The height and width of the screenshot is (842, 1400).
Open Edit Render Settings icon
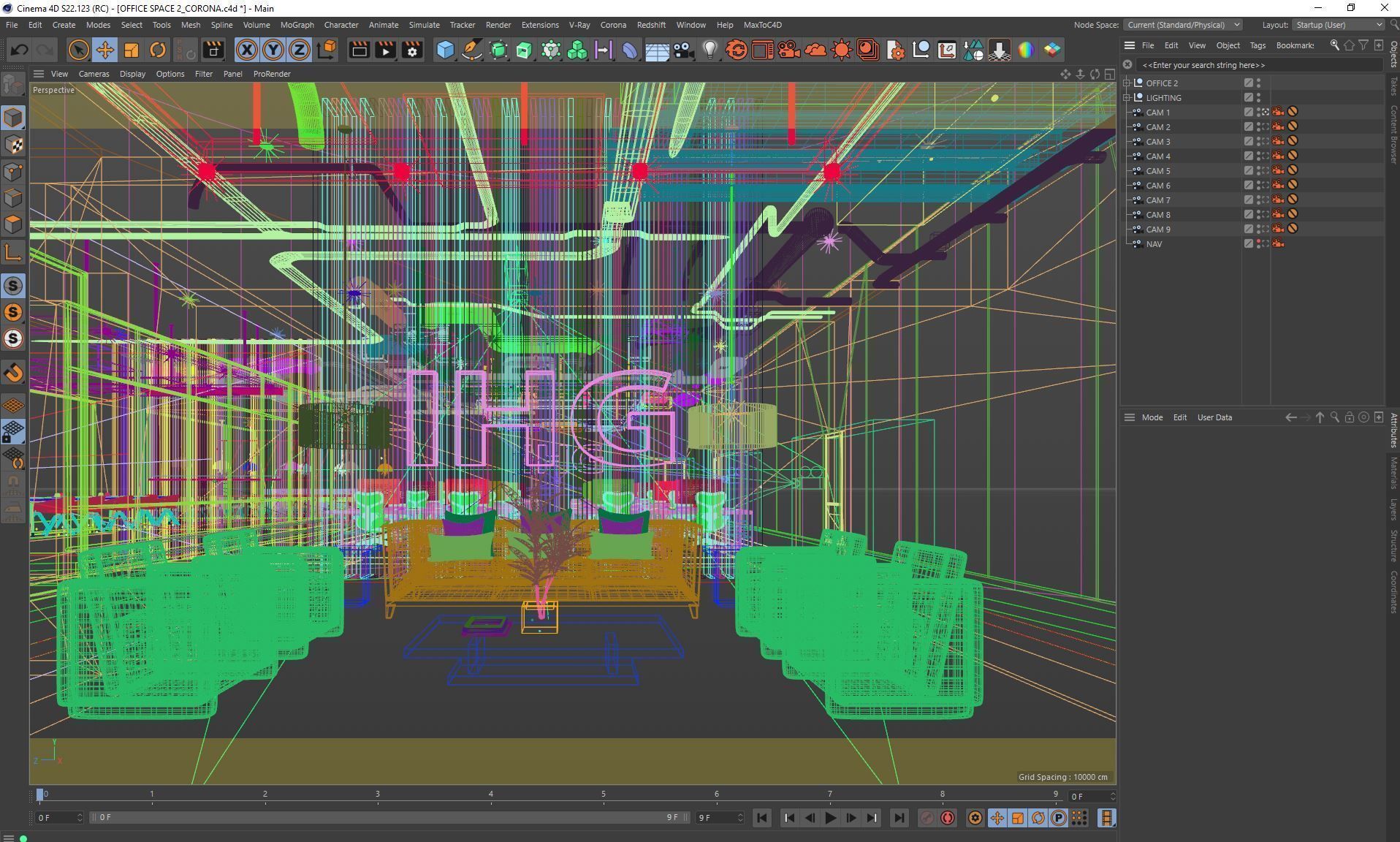coord(412,50)
